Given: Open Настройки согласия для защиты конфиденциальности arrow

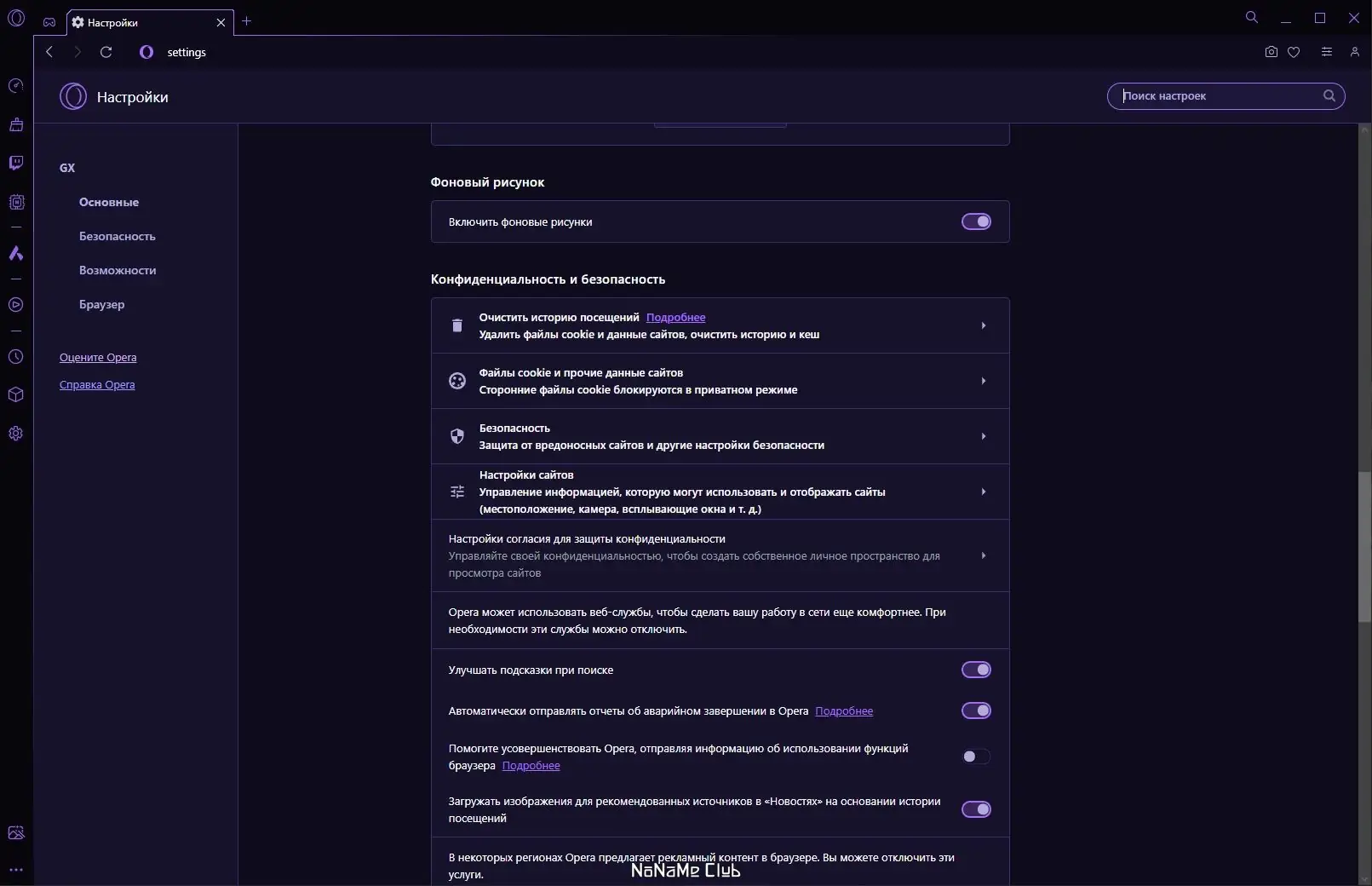Looking at the screenshot, I should click(984, 555).
